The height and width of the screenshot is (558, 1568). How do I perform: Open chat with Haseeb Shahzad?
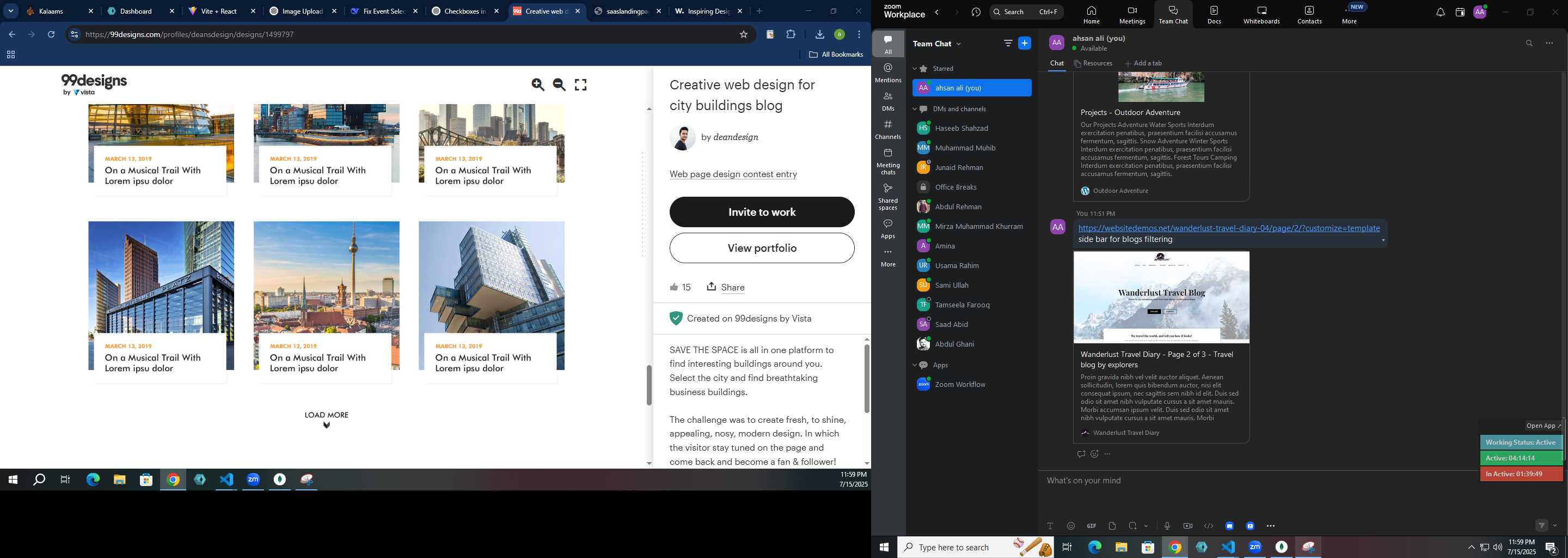pyautogui.click(x=971, y=129)
